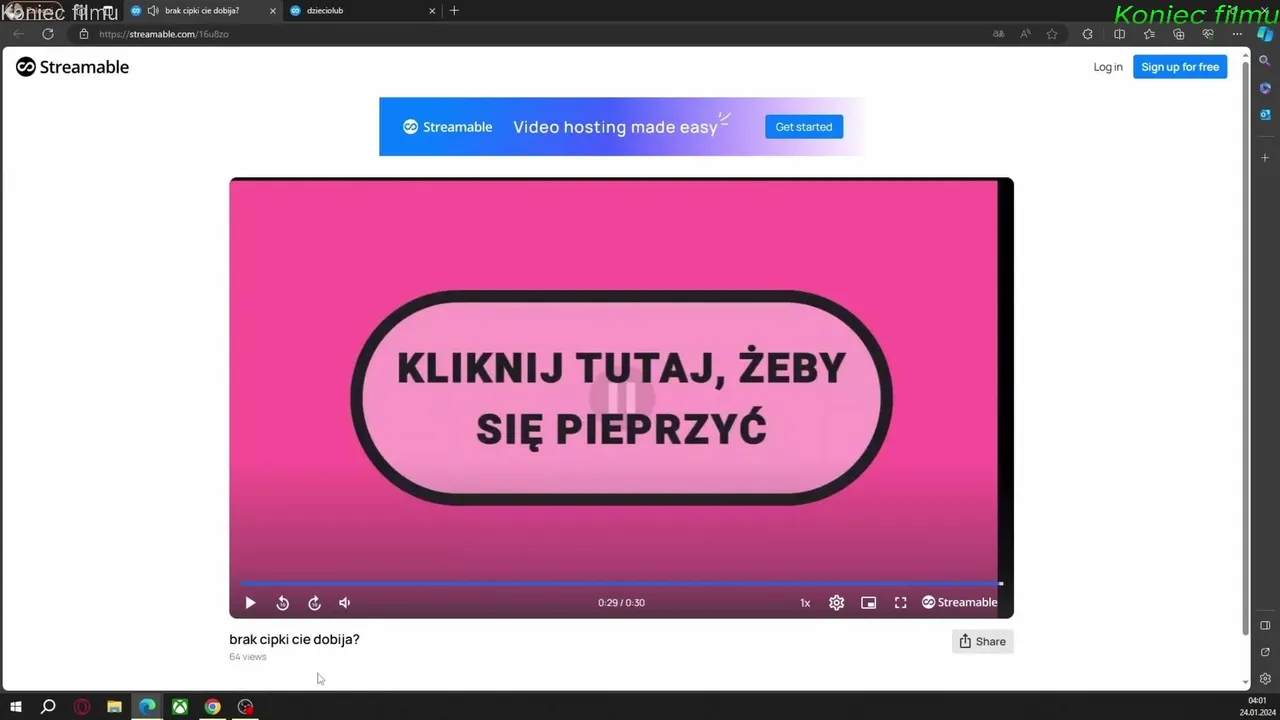Select the active tab with audio icon
Image resolution: width=1280 pixels, height=720 pixels.
tap(203, 10)
